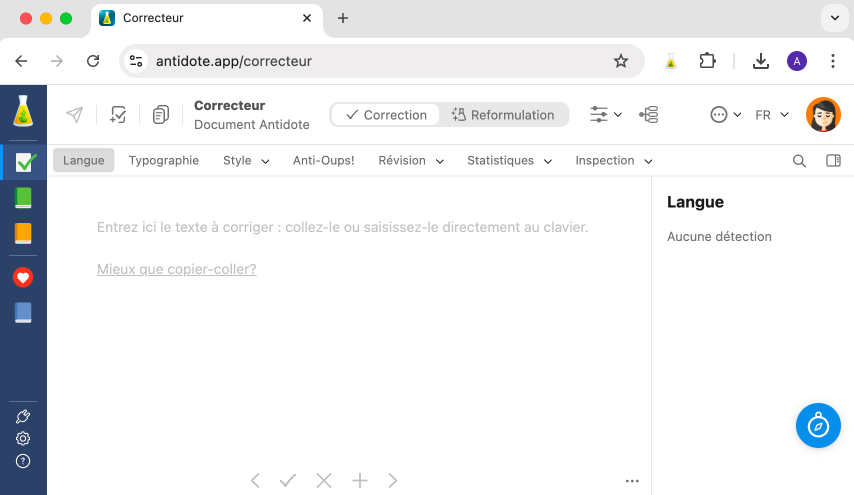
Task: Click the 'Mieux que copier-coller?' link
Action: 176,269
